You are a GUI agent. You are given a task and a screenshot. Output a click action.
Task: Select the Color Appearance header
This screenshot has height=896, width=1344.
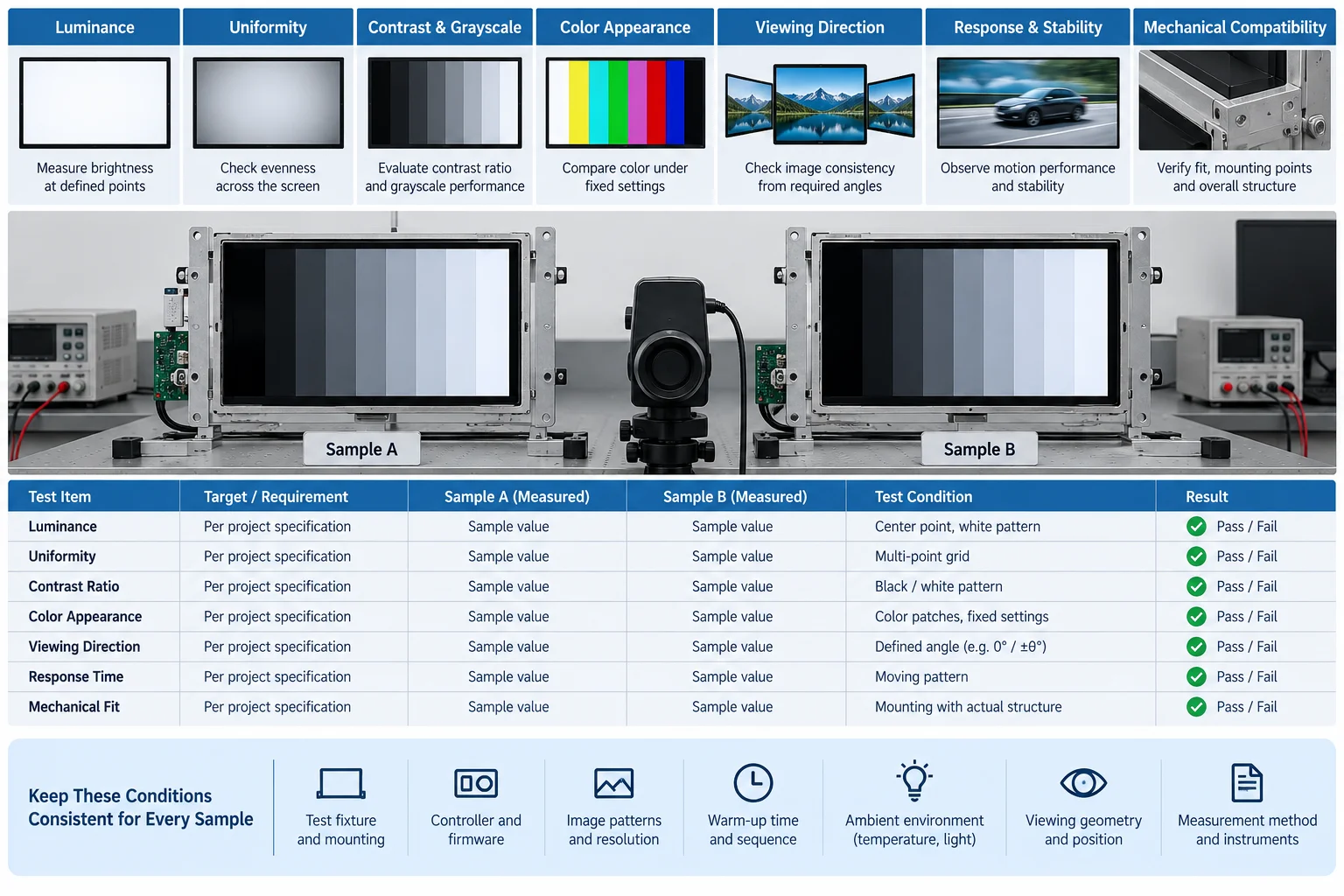[625, 27]
